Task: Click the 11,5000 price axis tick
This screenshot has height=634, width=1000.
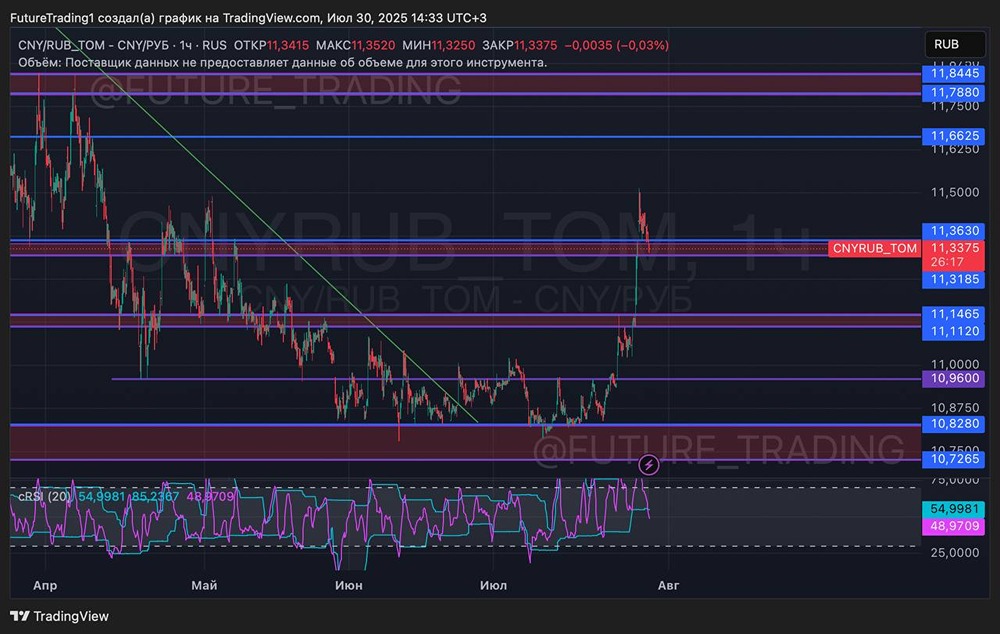Action: point(955,192)
